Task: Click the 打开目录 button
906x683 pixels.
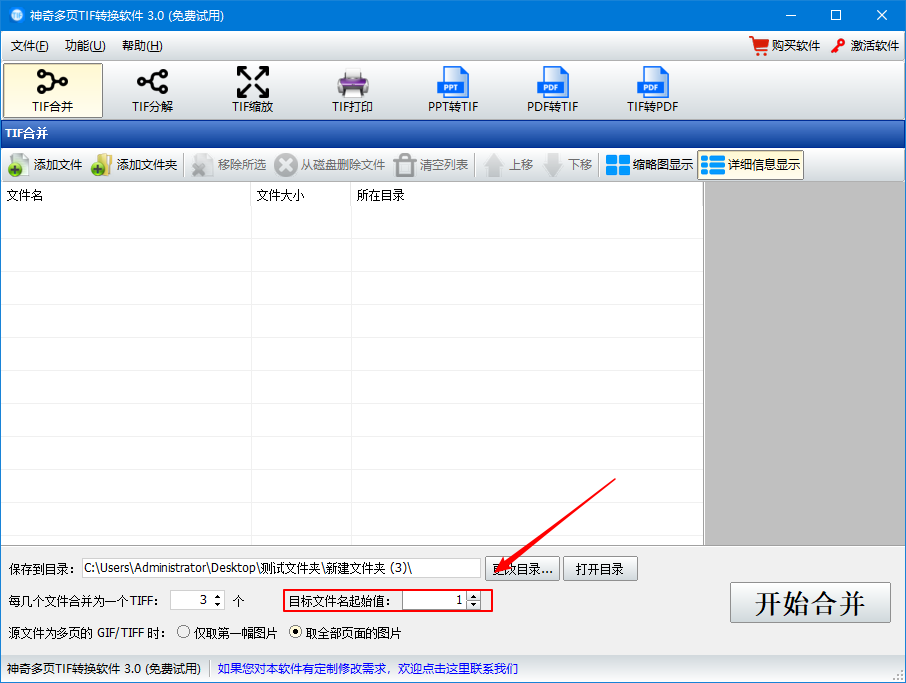Action: (600, 569)
